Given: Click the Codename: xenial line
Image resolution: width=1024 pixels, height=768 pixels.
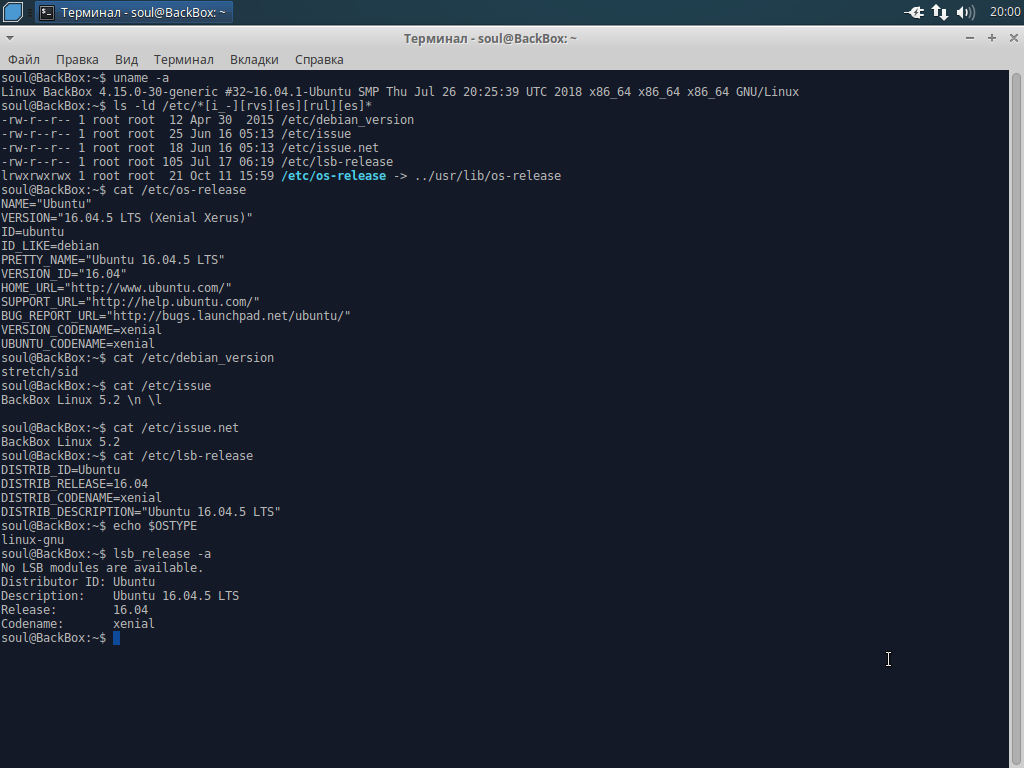Looking at the screenshot, I should click(78, 624).
